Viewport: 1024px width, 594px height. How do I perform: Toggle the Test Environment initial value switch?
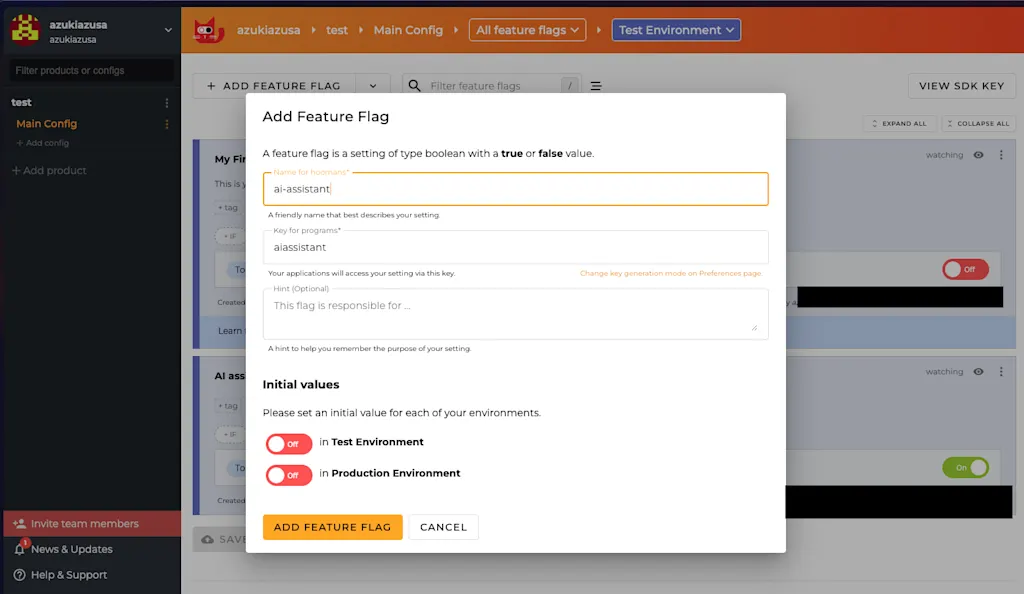pyautogui.click(x=289, y=444)
